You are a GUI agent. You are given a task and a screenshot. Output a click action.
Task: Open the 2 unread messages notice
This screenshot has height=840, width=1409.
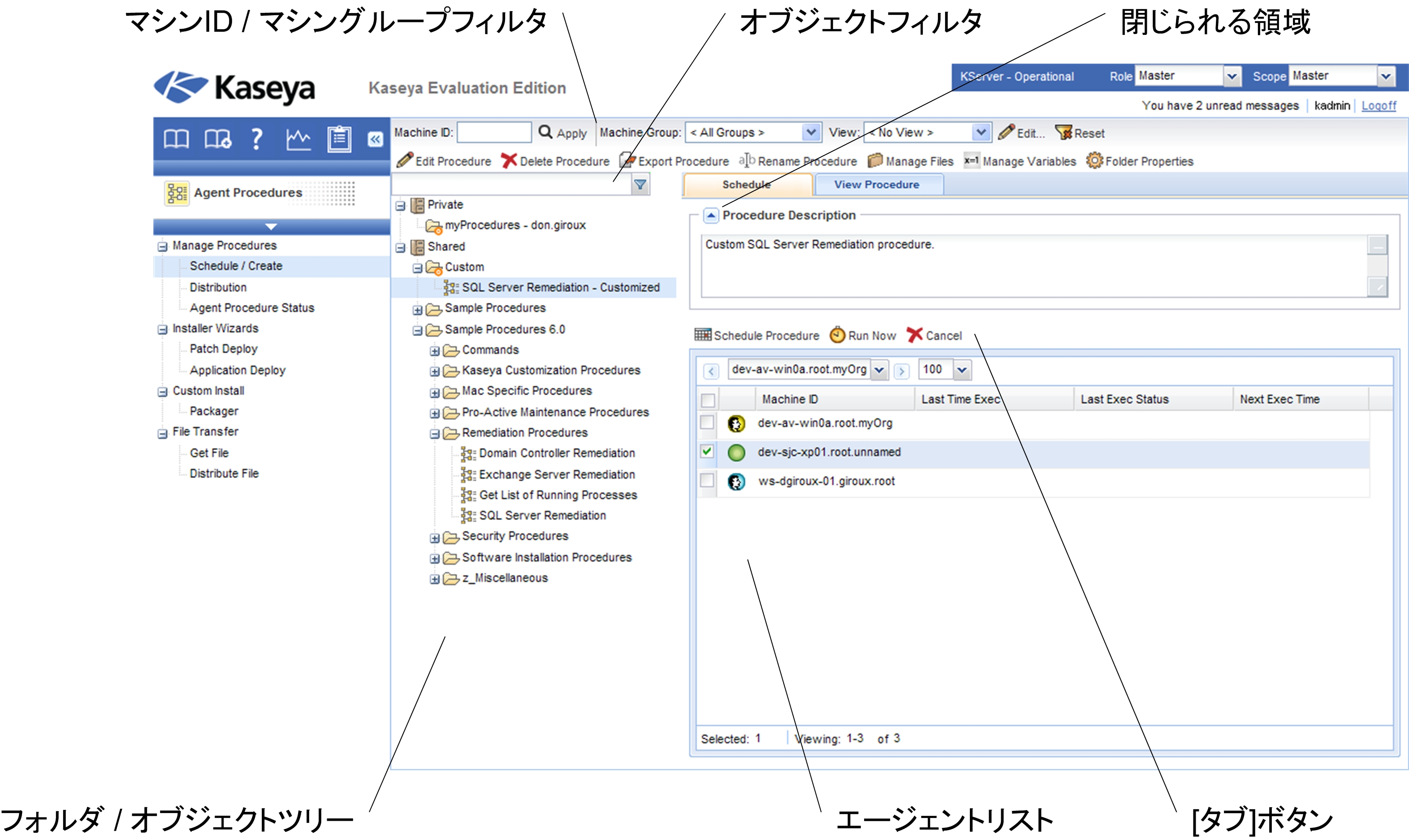1220,106
